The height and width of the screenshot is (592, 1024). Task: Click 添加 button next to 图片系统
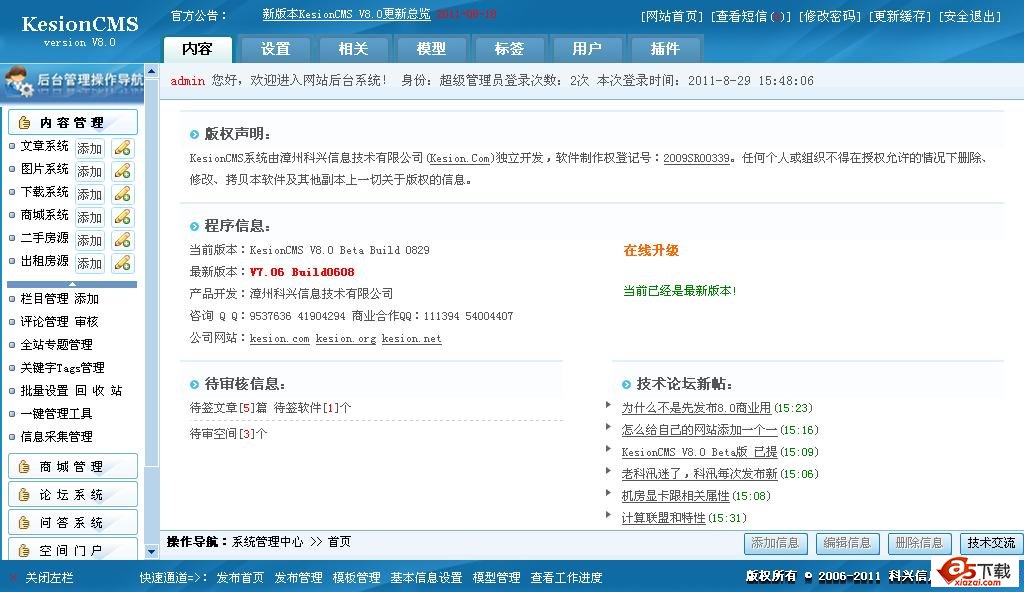point(89,171)
